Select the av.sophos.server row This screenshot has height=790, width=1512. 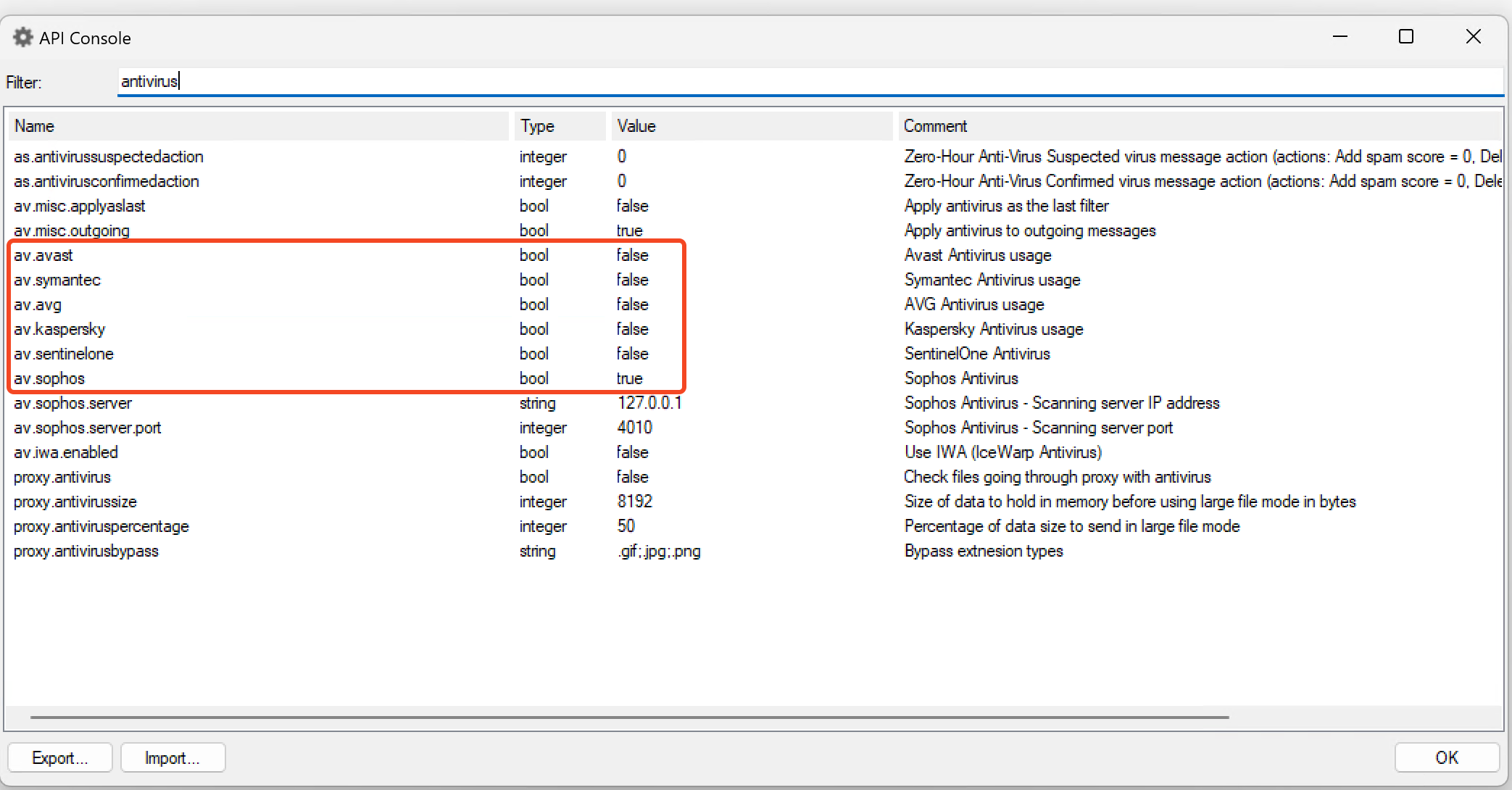point(754,403)
